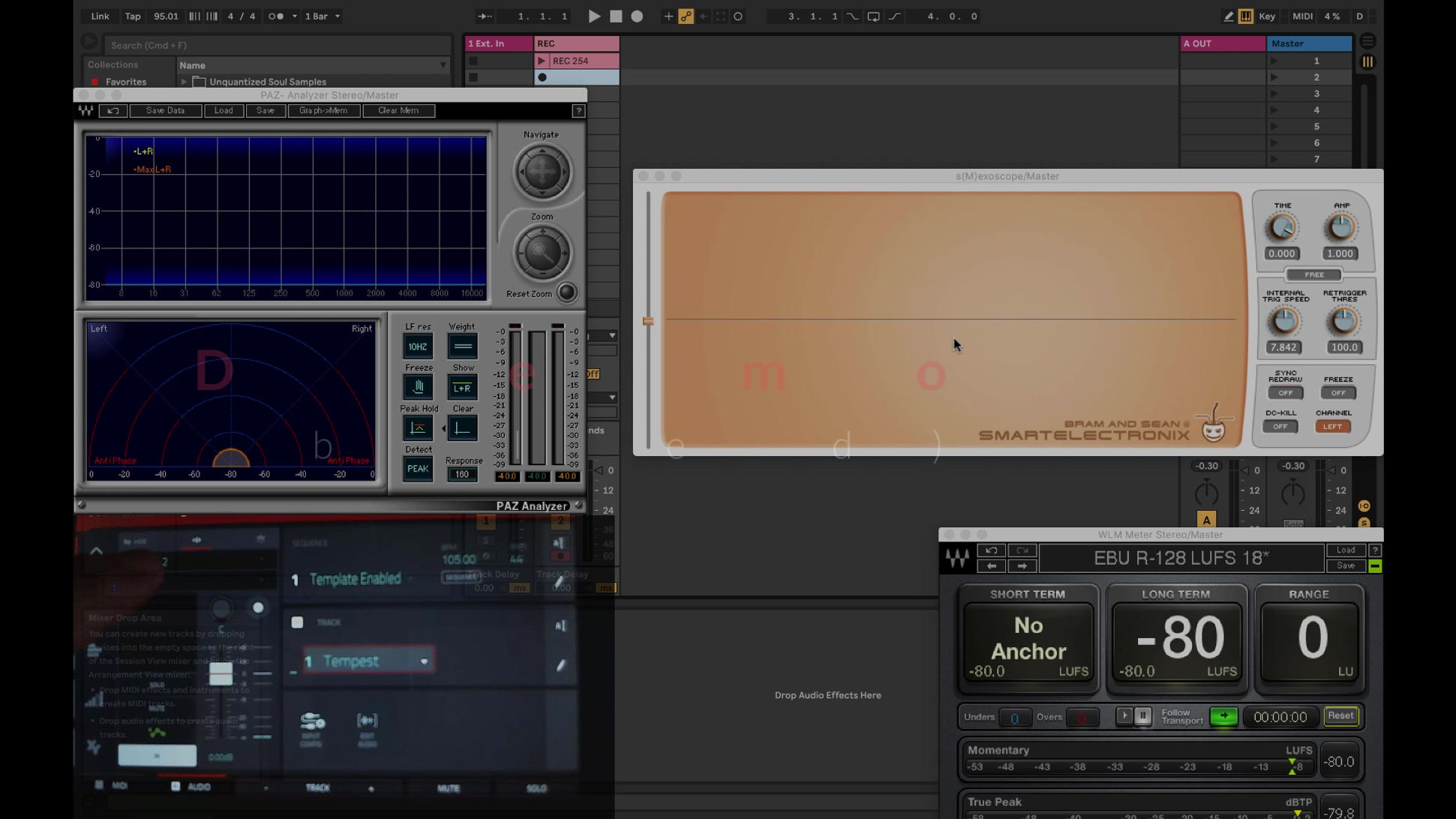This screenshot has width=1456, height=819.
Task: Toggle s(M)exoscope FREEZE OFF switch
Action: [x=1338, y=393]
